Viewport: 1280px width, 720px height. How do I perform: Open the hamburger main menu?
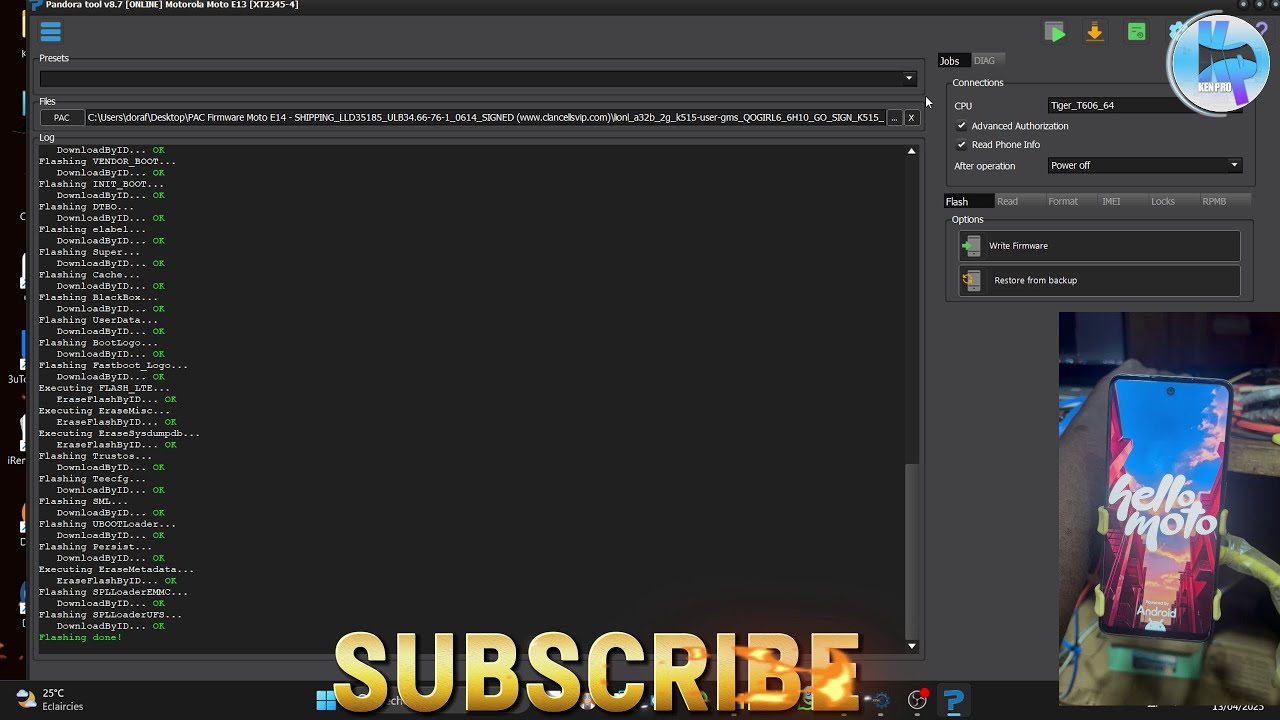coord(50,32)
